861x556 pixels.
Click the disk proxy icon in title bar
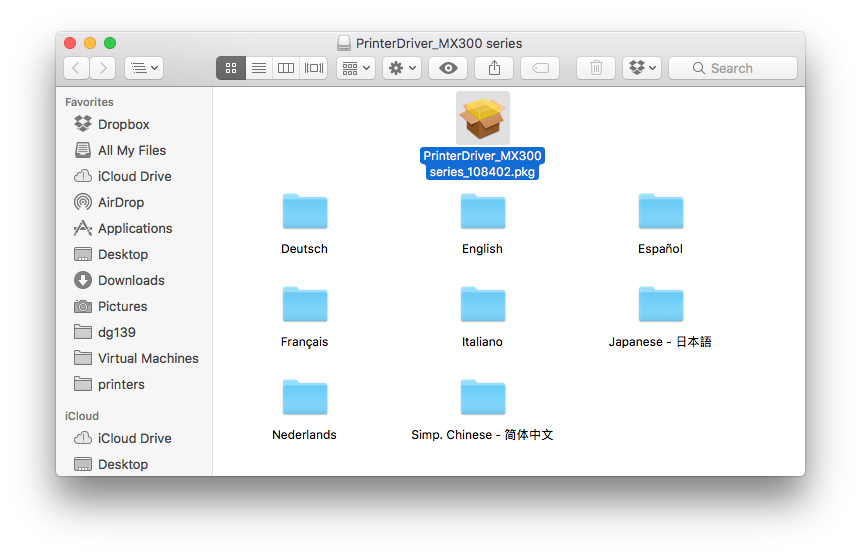click(x=344, y=43)
